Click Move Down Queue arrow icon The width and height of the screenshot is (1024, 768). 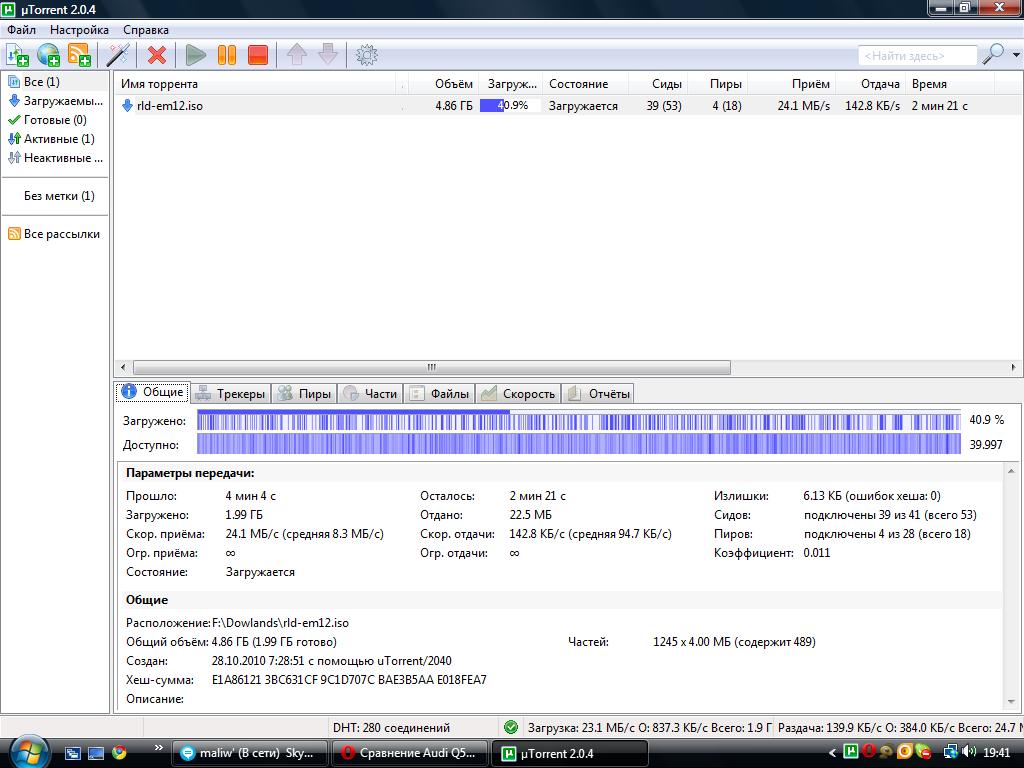(328, 55)
